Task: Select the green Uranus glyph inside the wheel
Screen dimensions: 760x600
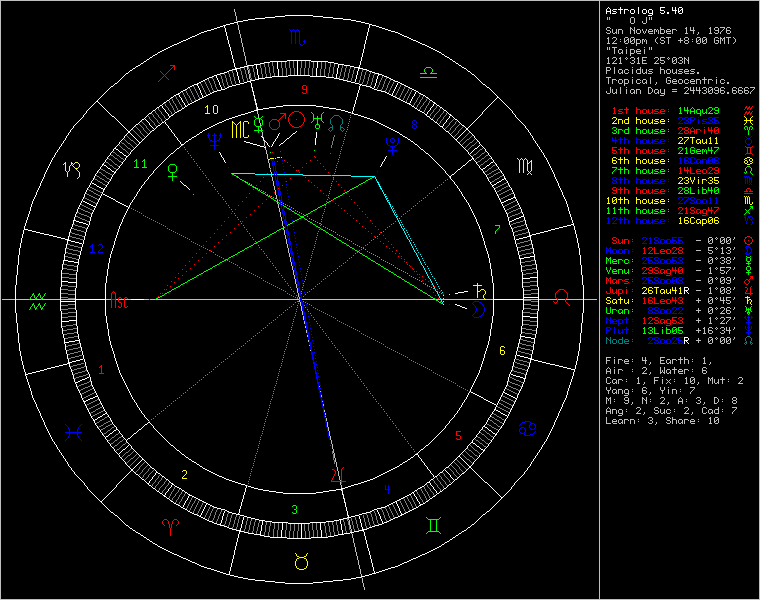Action: 317,120
